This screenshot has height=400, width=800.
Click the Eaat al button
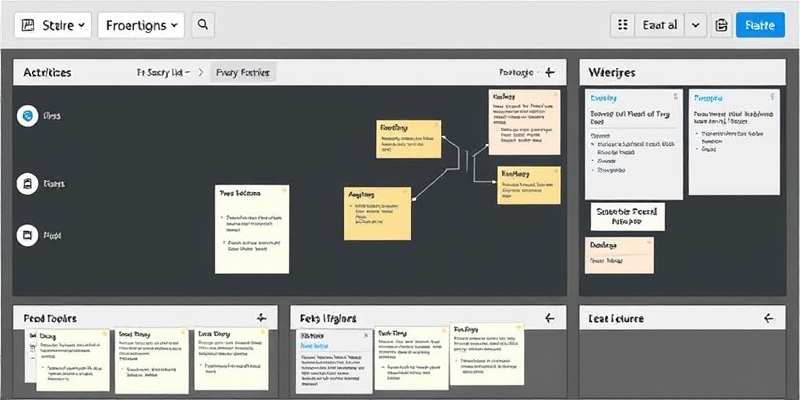(x=661, y=26)
